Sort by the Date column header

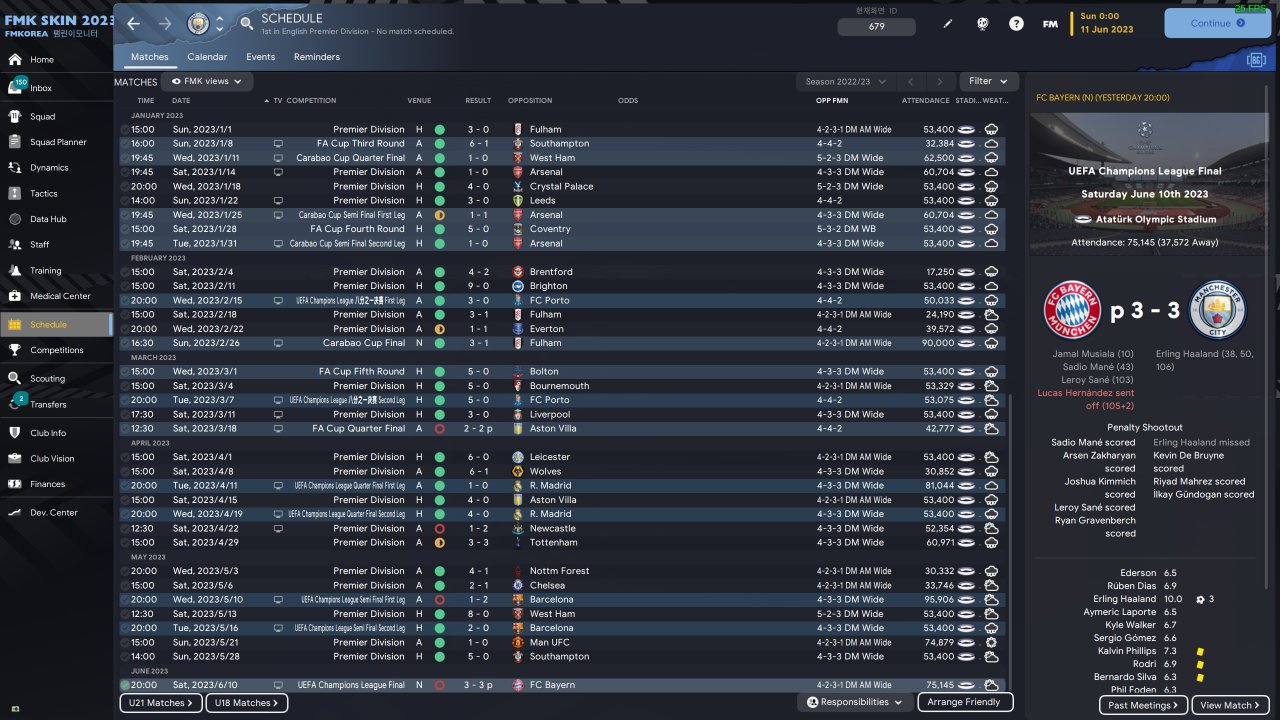[181, 101]
